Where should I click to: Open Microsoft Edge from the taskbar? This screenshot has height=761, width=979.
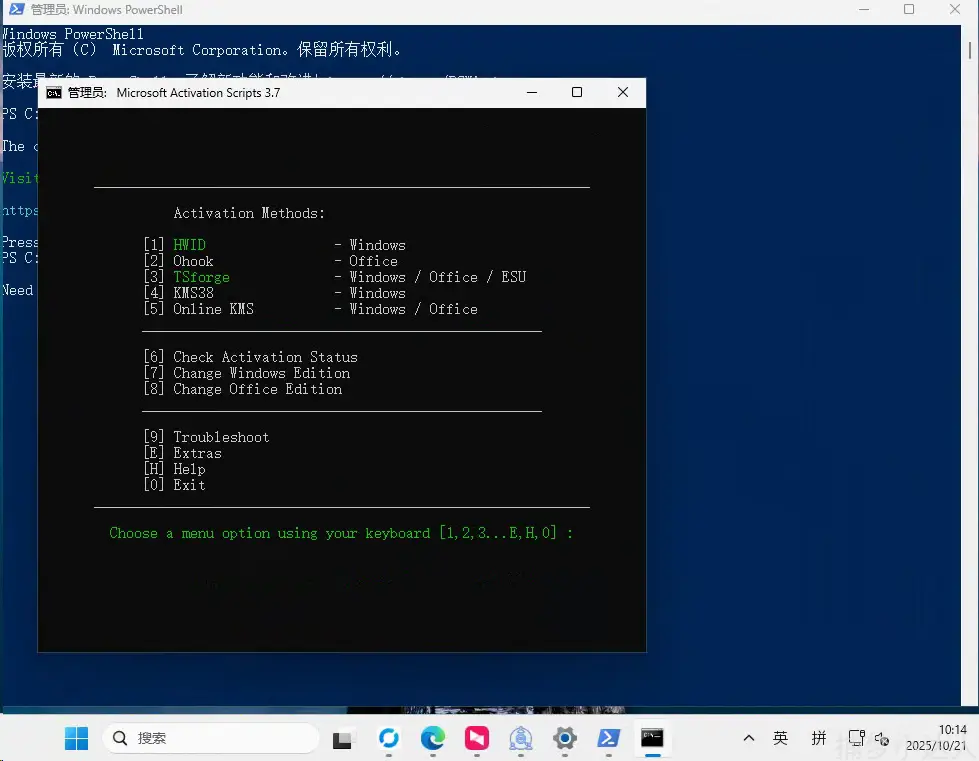[433, 739]
